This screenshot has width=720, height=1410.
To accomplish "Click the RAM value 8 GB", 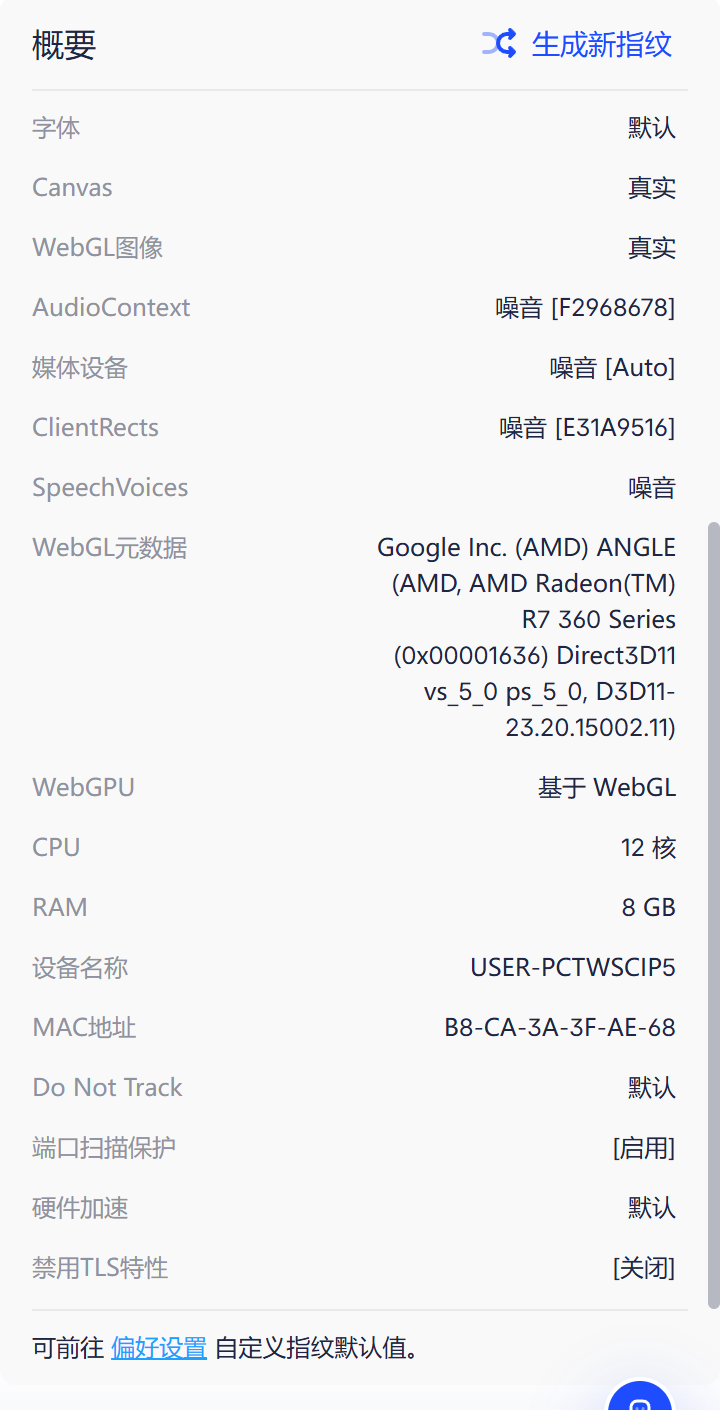I will tap(648, 908).
